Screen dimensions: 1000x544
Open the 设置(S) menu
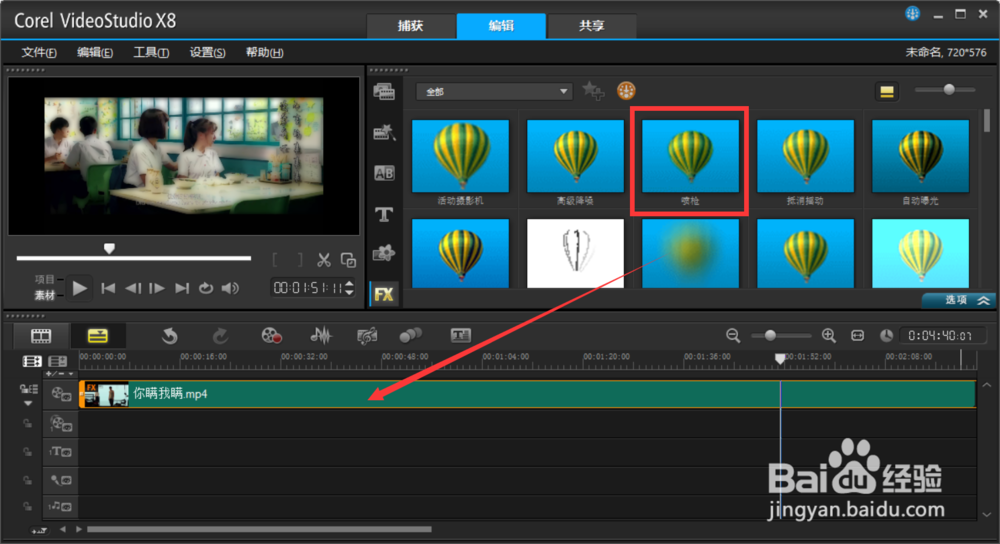(x=207, y=52)
